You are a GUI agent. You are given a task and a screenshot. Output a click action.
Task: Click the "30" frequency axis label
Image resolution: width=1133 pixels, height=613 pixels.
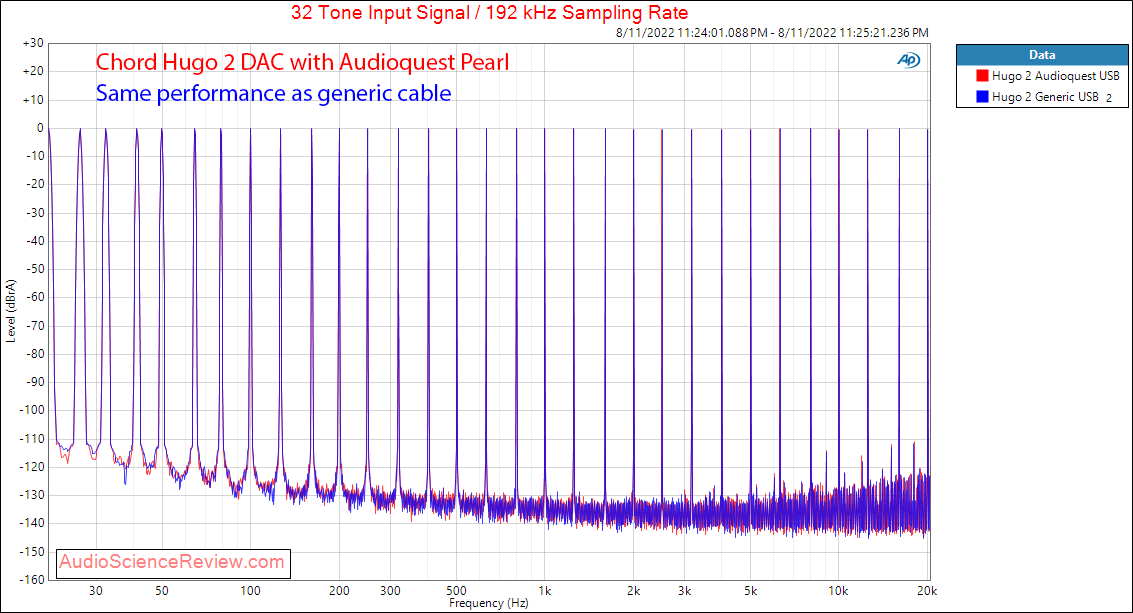(96, 591)
